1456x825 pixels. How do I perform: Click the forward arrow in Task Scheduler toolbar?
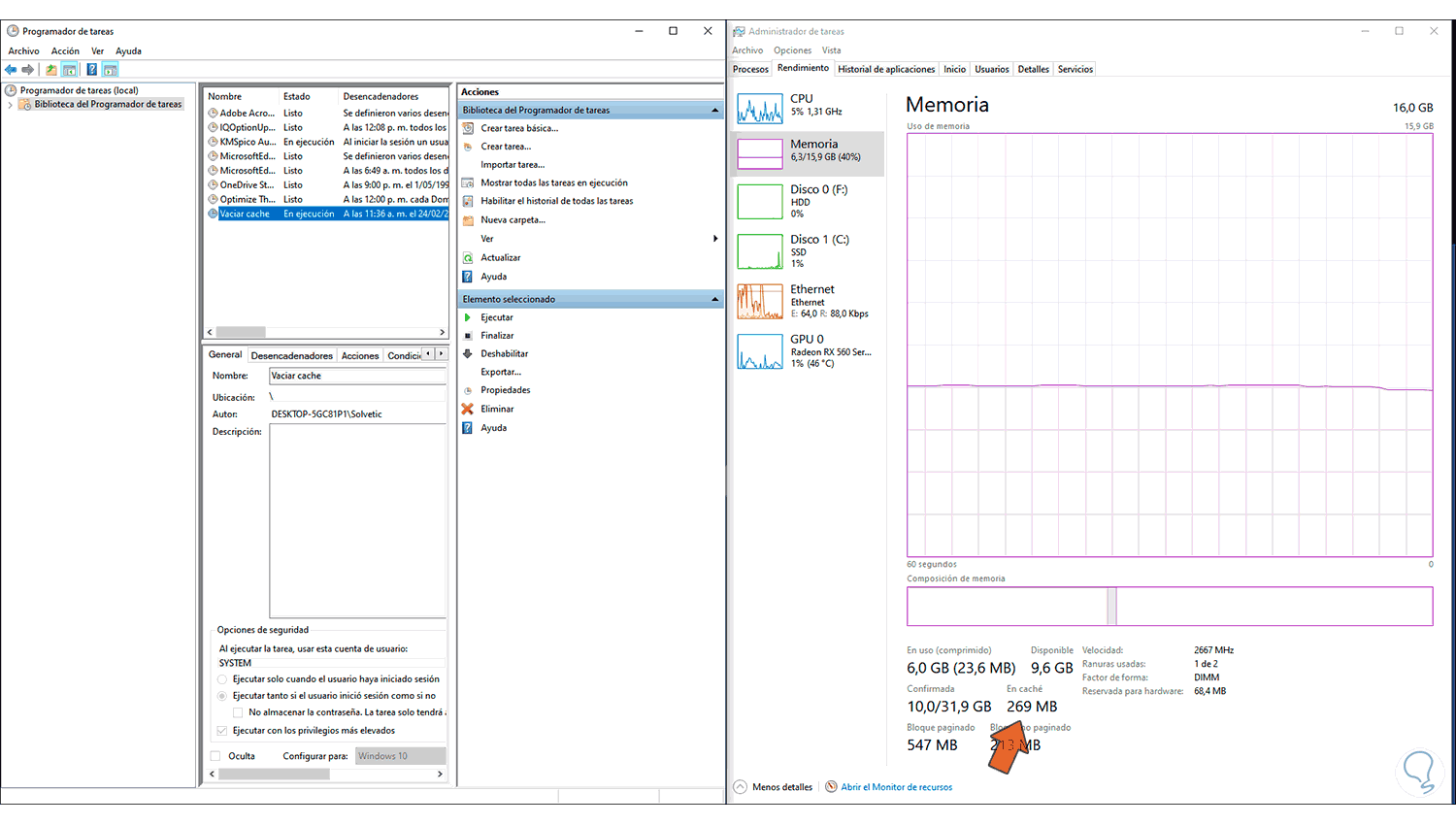pos(28,70)
